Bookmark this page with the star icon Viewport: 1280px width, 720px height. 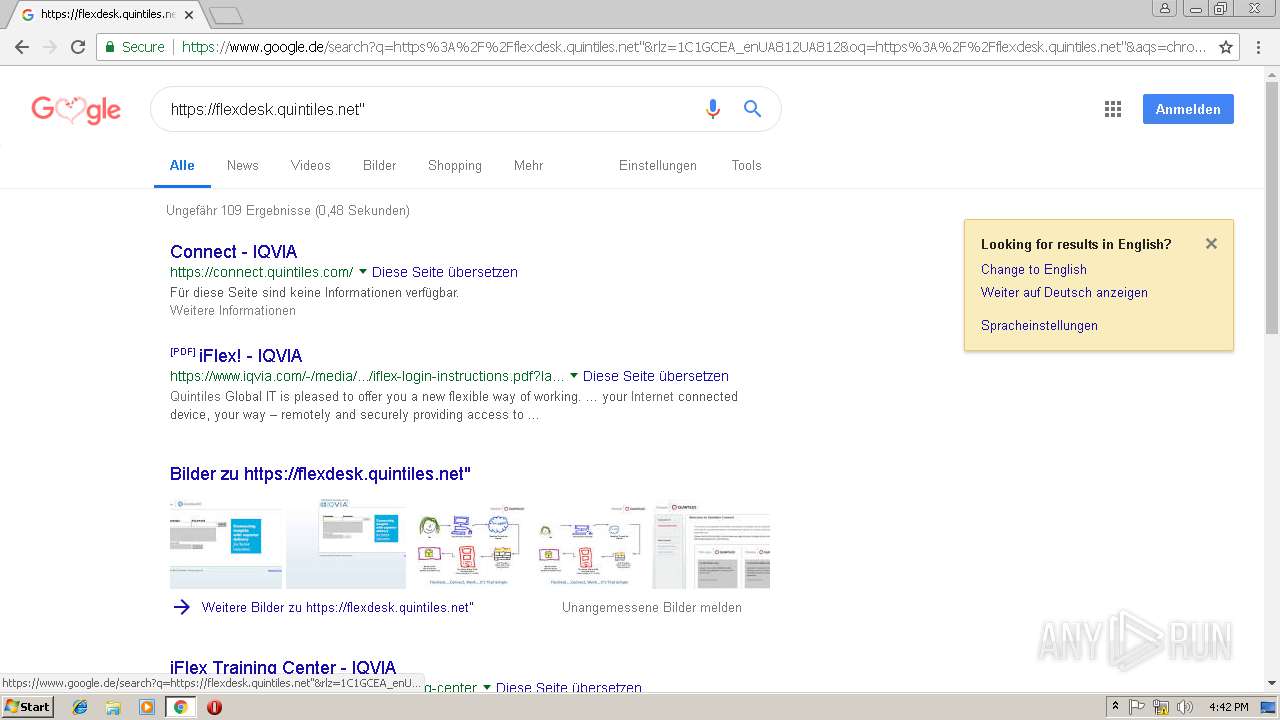pos(1226,47)
